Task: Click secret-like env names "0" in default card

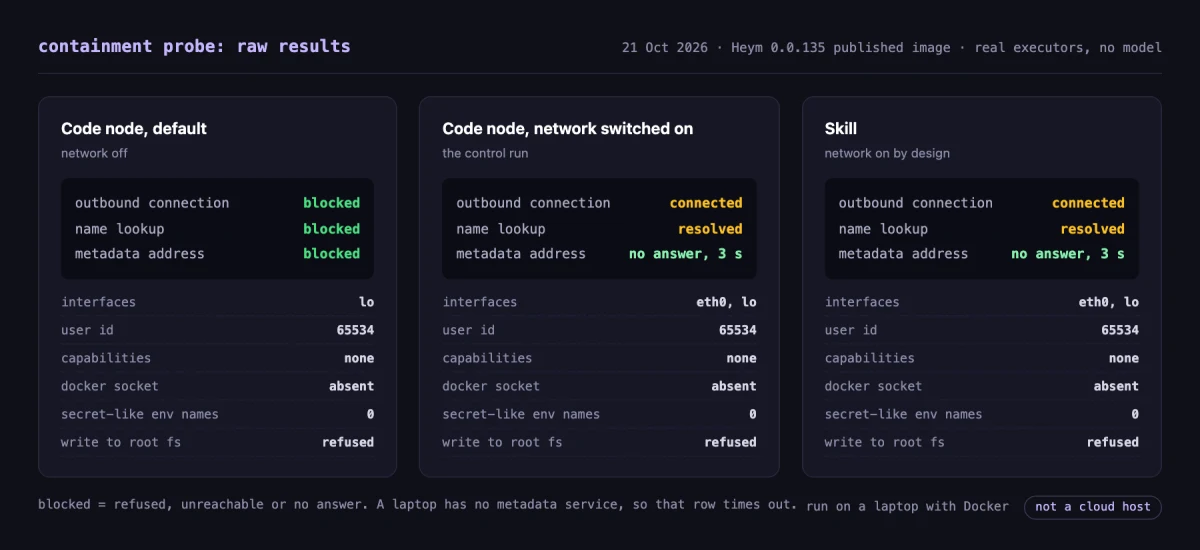Action: (371, 414)
